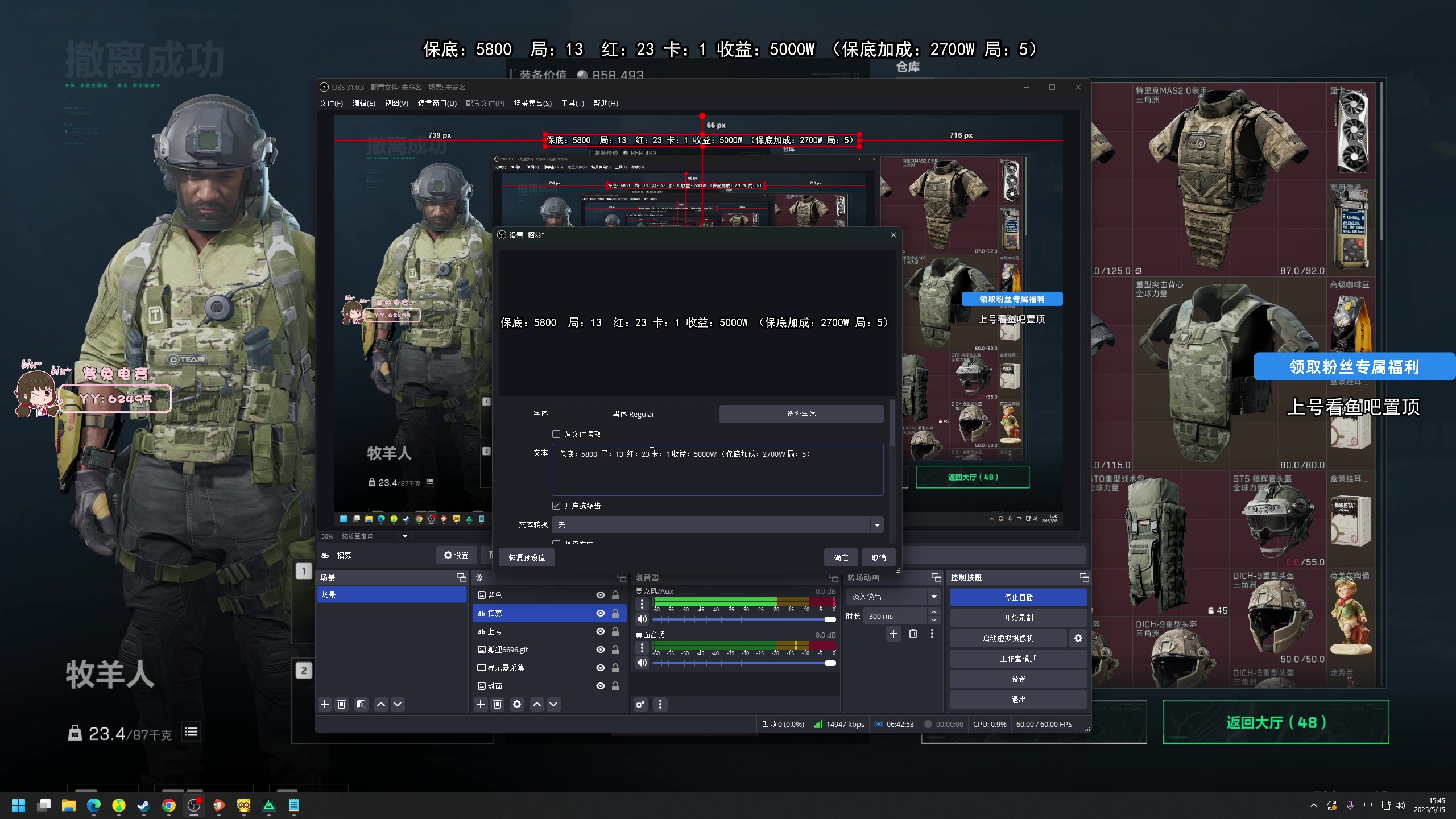Show hidden system tray icons chevron

coord(1313,805)
